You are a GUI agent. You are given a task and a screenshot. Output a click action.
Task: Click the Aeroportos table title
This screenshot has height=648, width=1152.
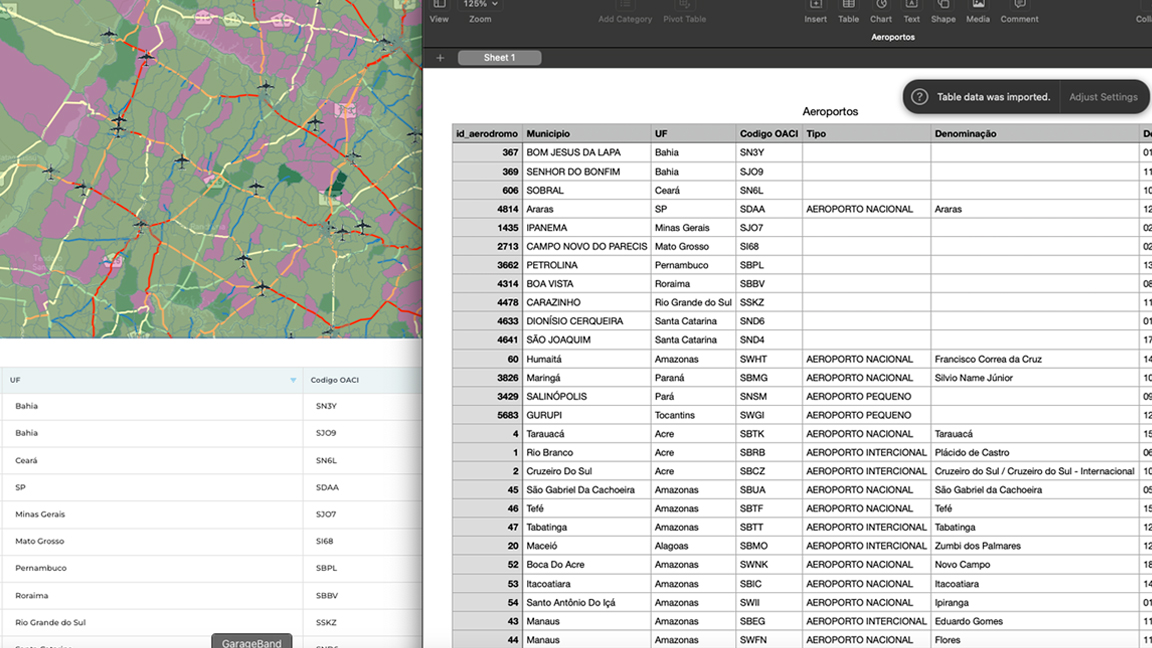pyautogui.click(x=830, y=112)
